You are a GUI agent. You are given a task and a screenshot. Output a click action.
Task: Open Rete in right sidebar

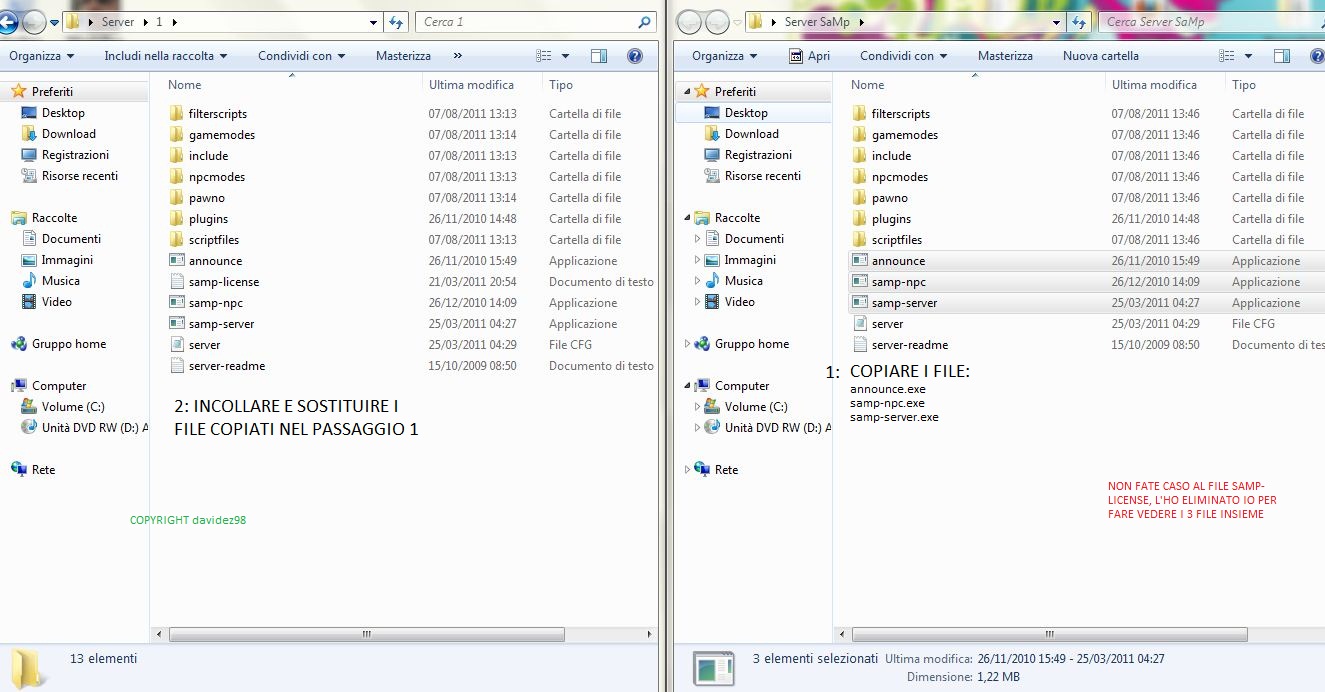point(727,470)
